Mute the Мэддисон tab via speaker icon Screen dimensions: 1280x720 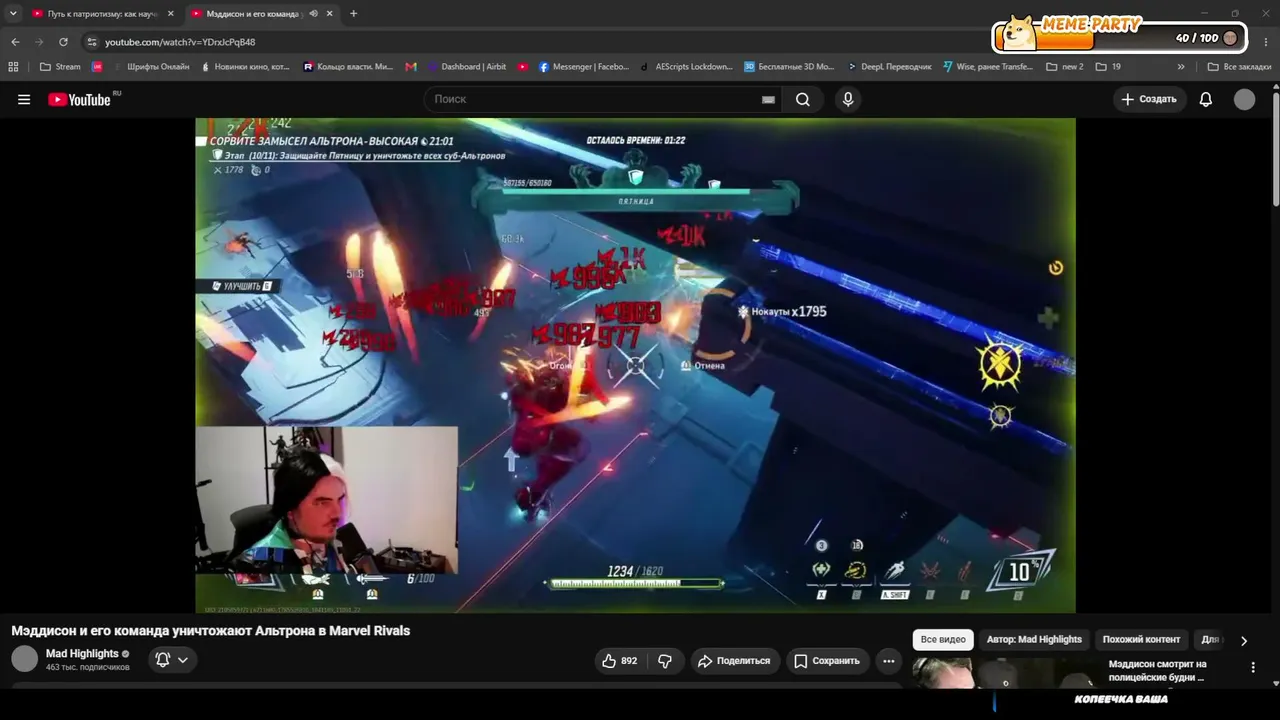point(314,14)
